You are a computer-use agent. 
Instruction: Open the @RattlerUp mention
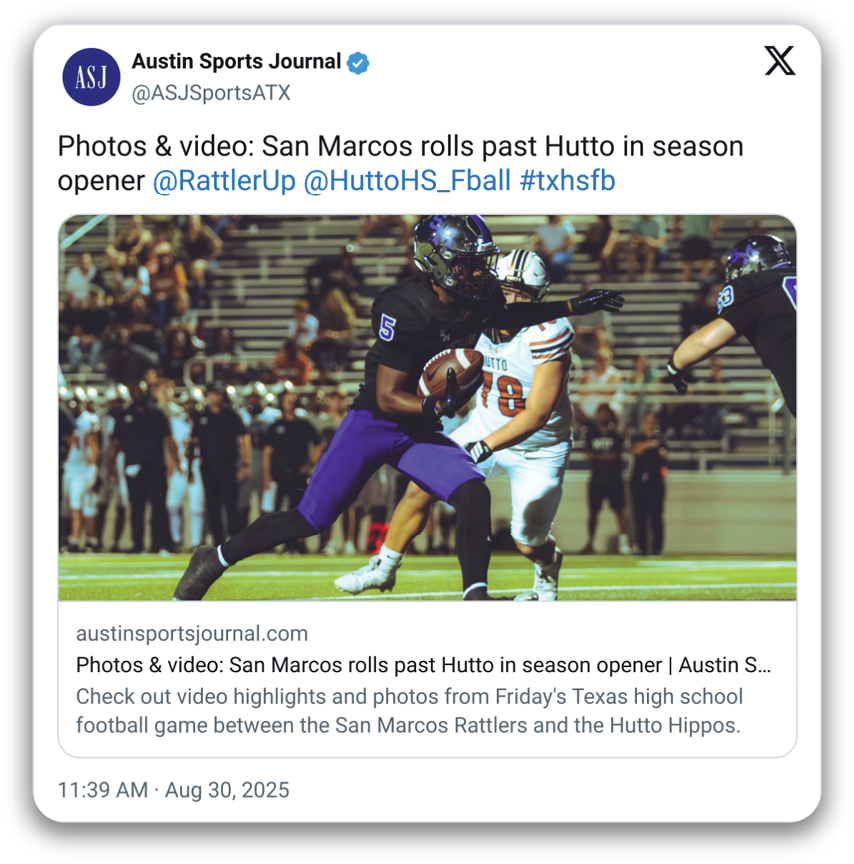click(224, 181)
